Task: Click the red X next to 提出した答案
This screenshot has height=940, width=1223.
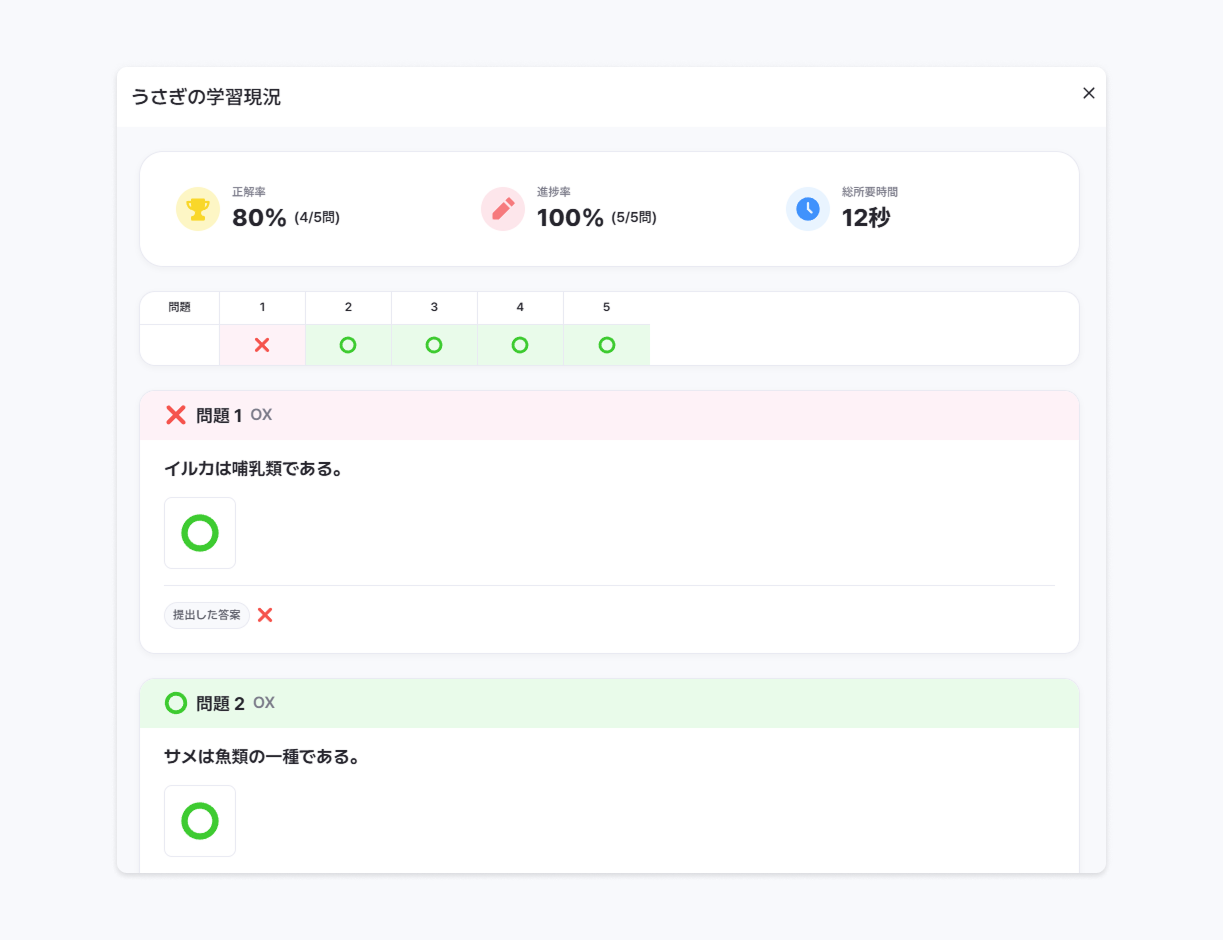Action: pos(265,615)
